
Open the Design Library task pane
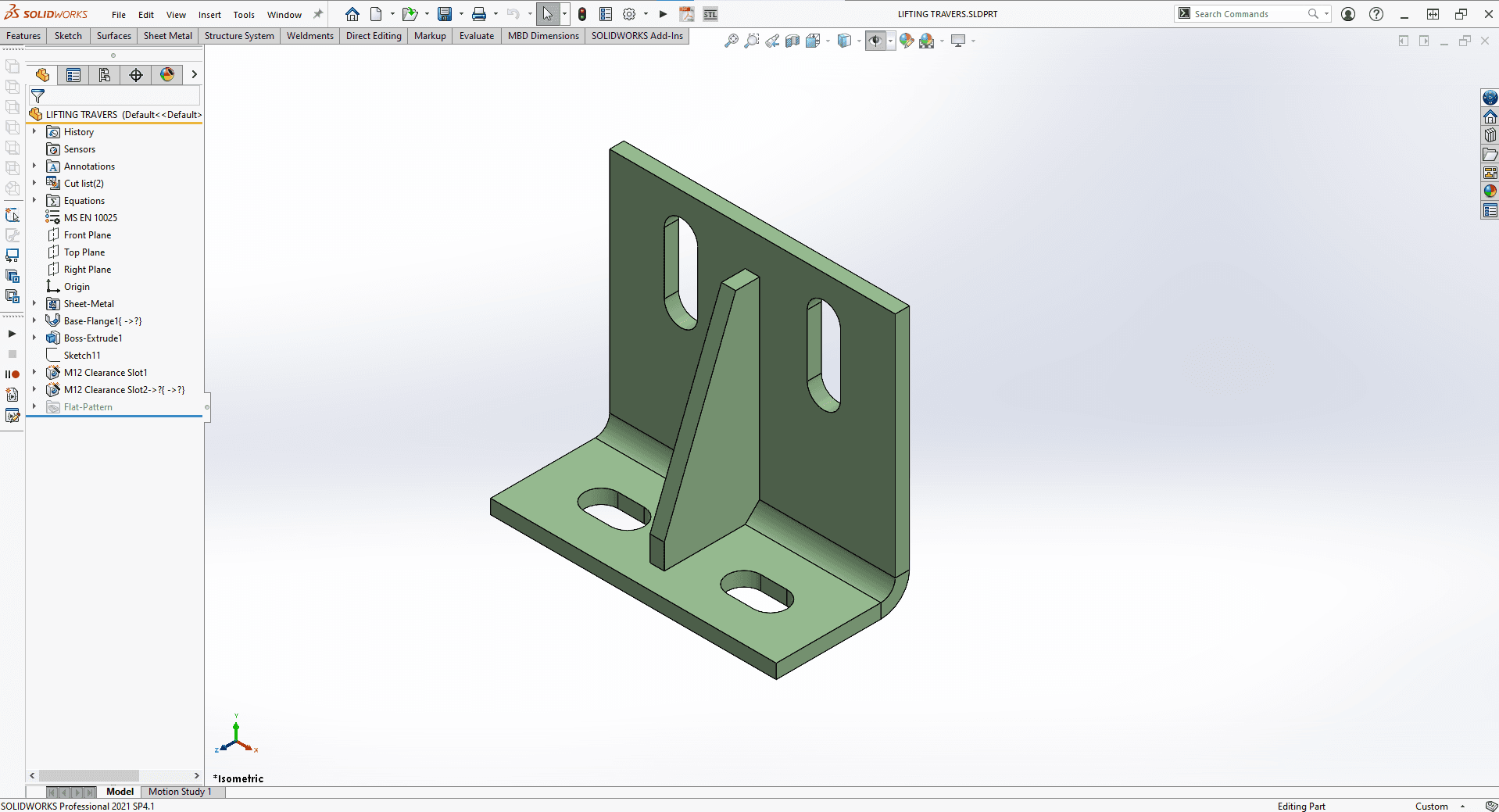click(1490, 134)
